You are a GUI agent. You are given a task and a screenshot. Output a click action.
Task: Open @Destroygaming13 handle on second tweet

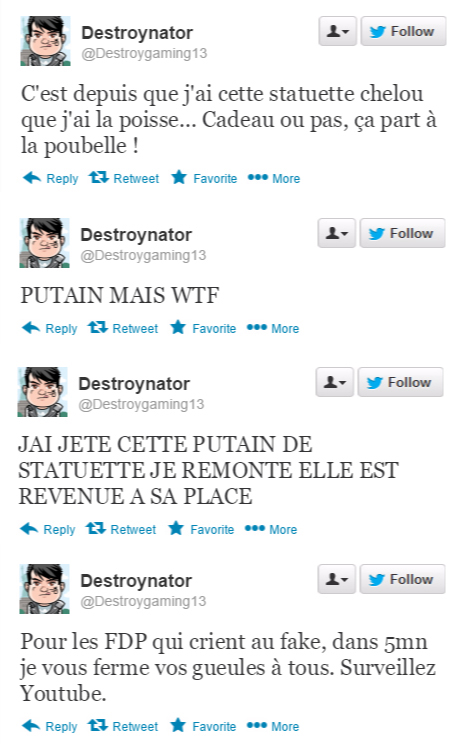click(143, 255)
